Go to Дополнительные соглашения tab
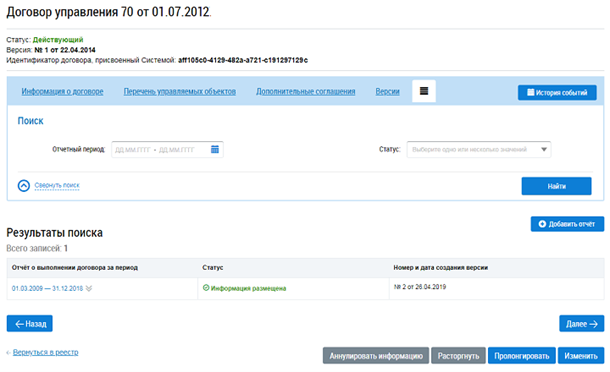This screenshot has width=610, height=372. 305,91
